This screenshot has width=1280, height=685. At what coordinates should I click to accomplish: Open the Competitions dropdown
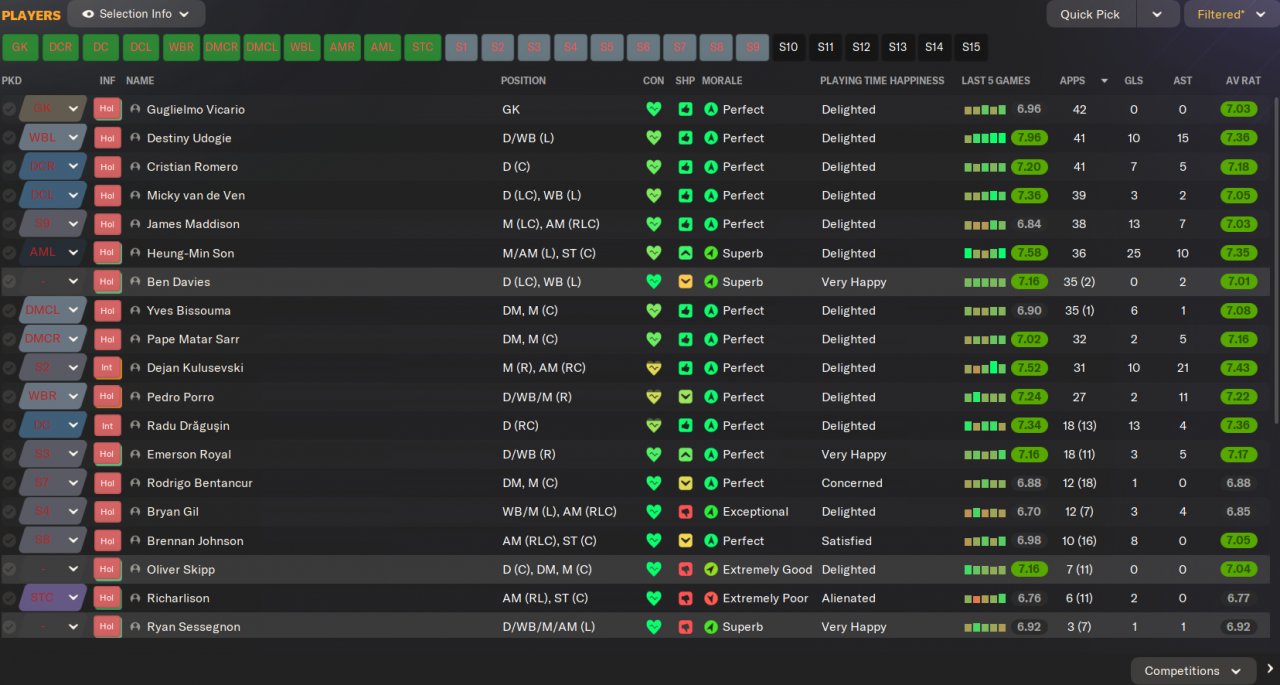coord(1193,671)
